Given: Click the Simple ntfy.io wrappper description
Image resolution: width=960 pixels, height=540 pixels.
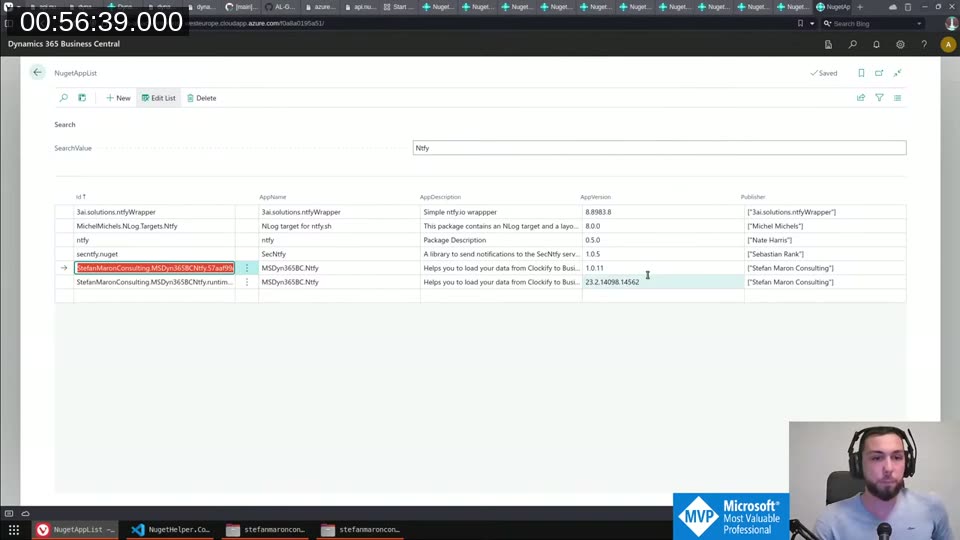Looking at the screenshot, I should click(501, 212).
